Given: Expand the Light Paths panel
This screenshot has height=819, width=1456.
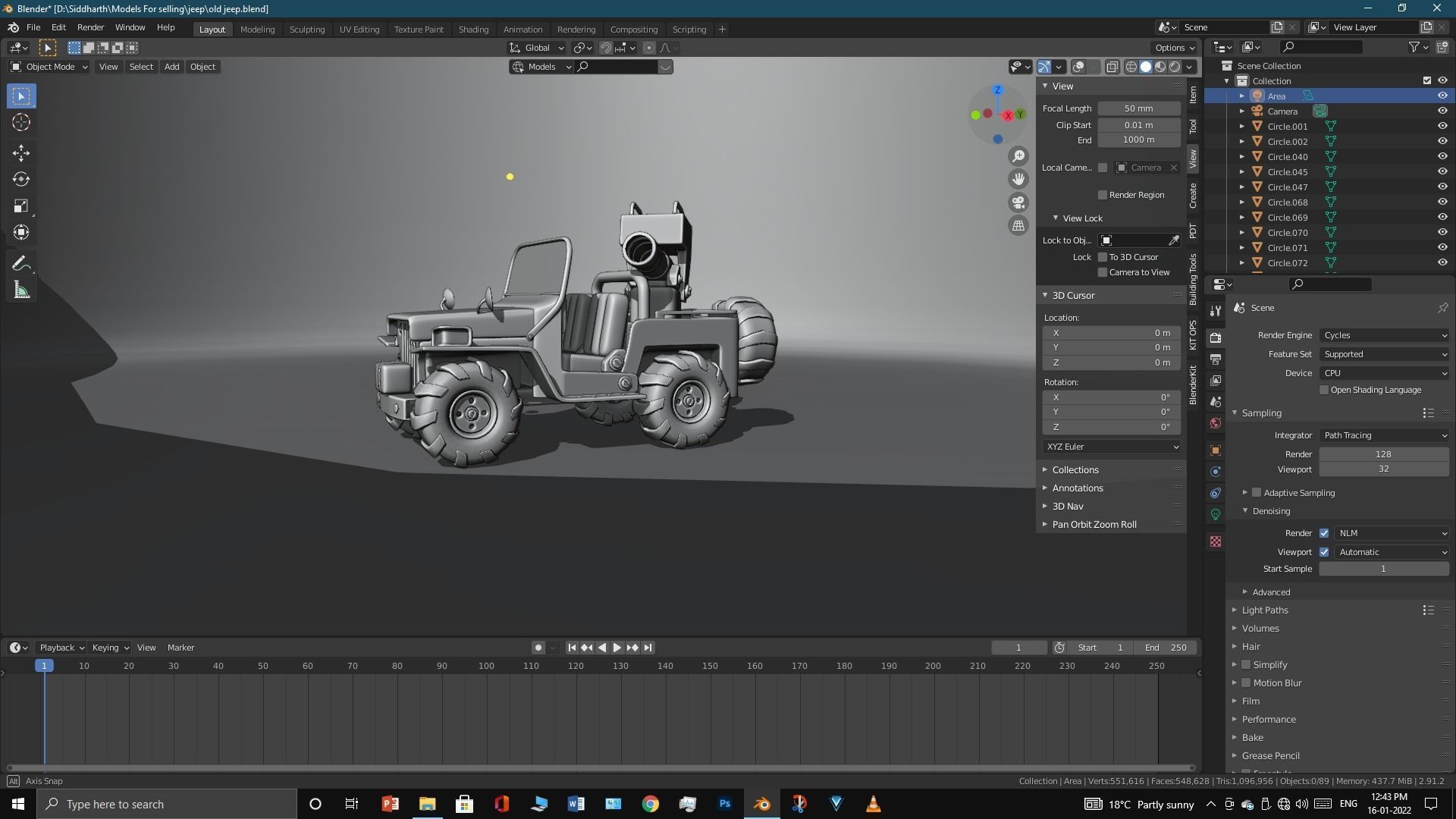Looking at the screenshot, I should click(1264, 610).
